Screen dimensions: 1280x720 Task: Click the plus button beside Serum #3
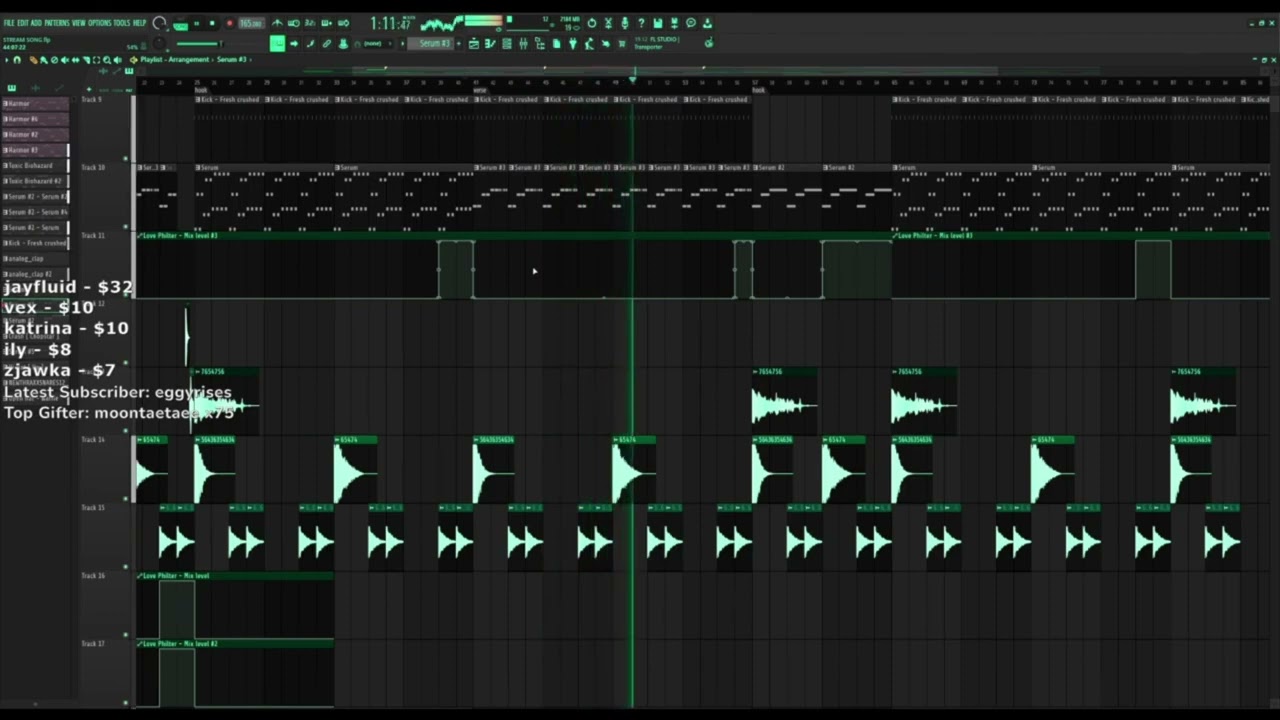point(459,44)
